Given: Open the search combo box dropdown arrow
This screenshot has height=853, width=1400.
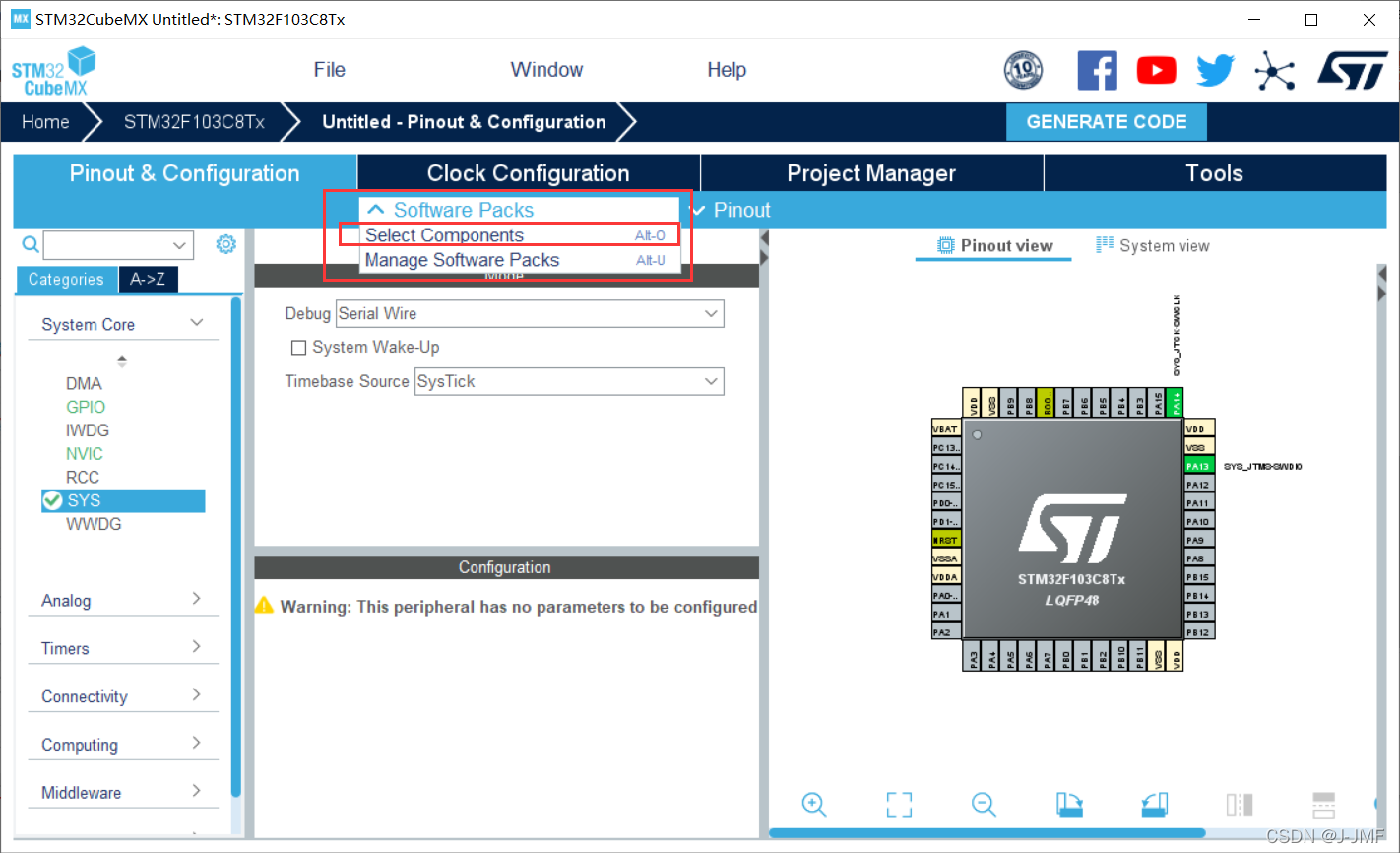Looking at the screenshot, I should (179, 245).
